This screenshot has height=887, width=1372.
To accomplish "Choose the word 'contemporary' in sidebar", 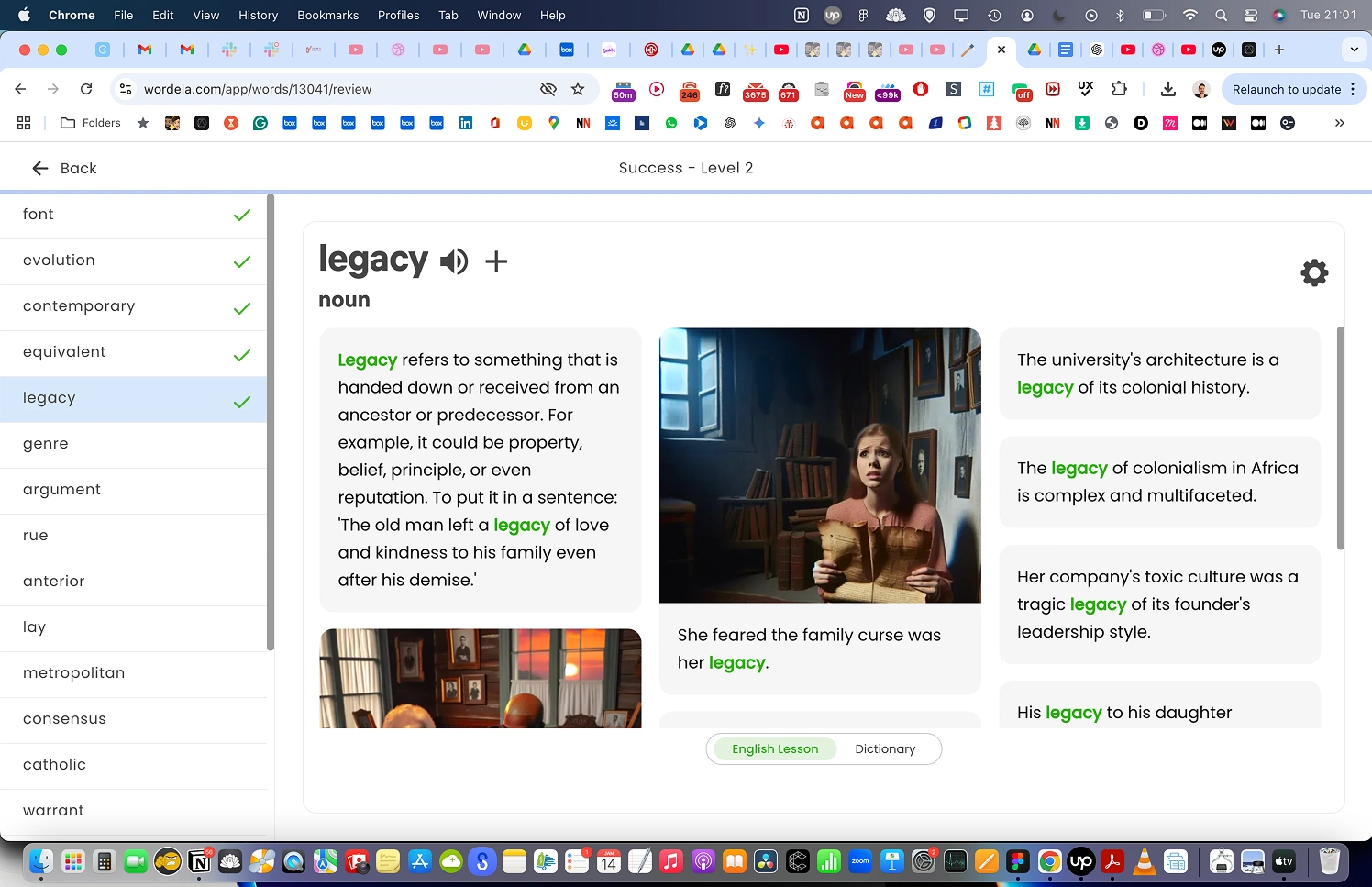I will [133, 307].
